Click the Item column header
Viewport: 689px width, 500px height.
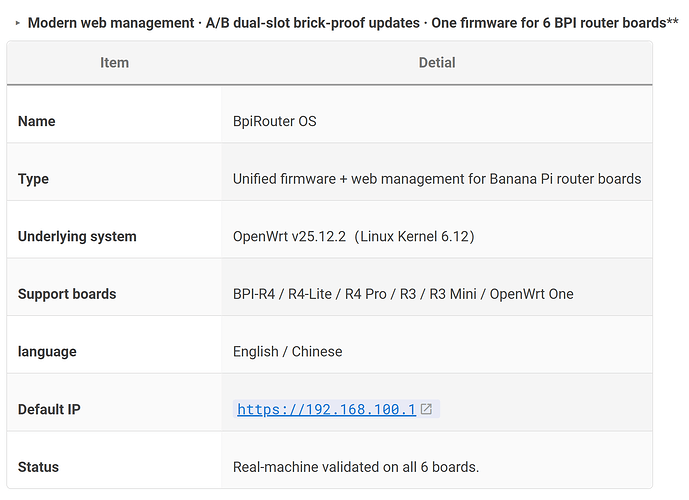tap(114, 63)
